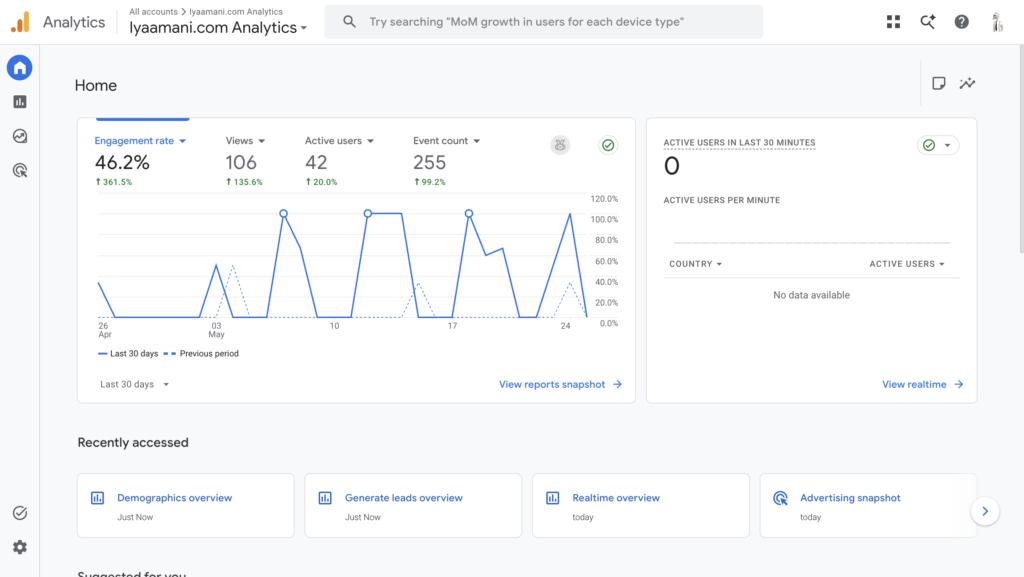Screen dimensions: 1024x577
Task: Open Realtime overview link
Action: (616, 497)
